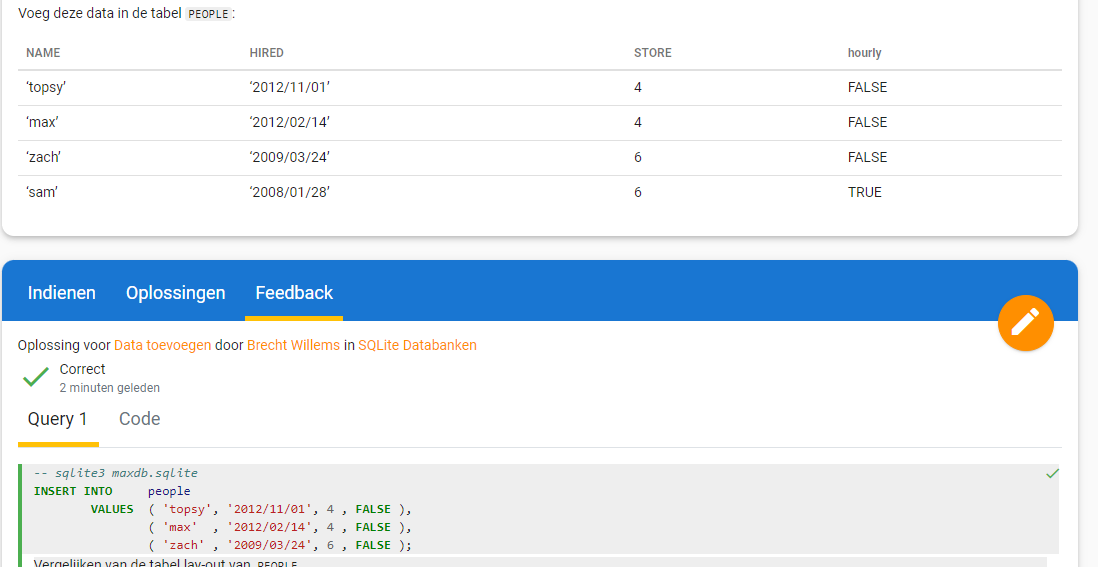Click the orange pencil edit button
Screen dimensions: 1098x567
point(1025,323)
